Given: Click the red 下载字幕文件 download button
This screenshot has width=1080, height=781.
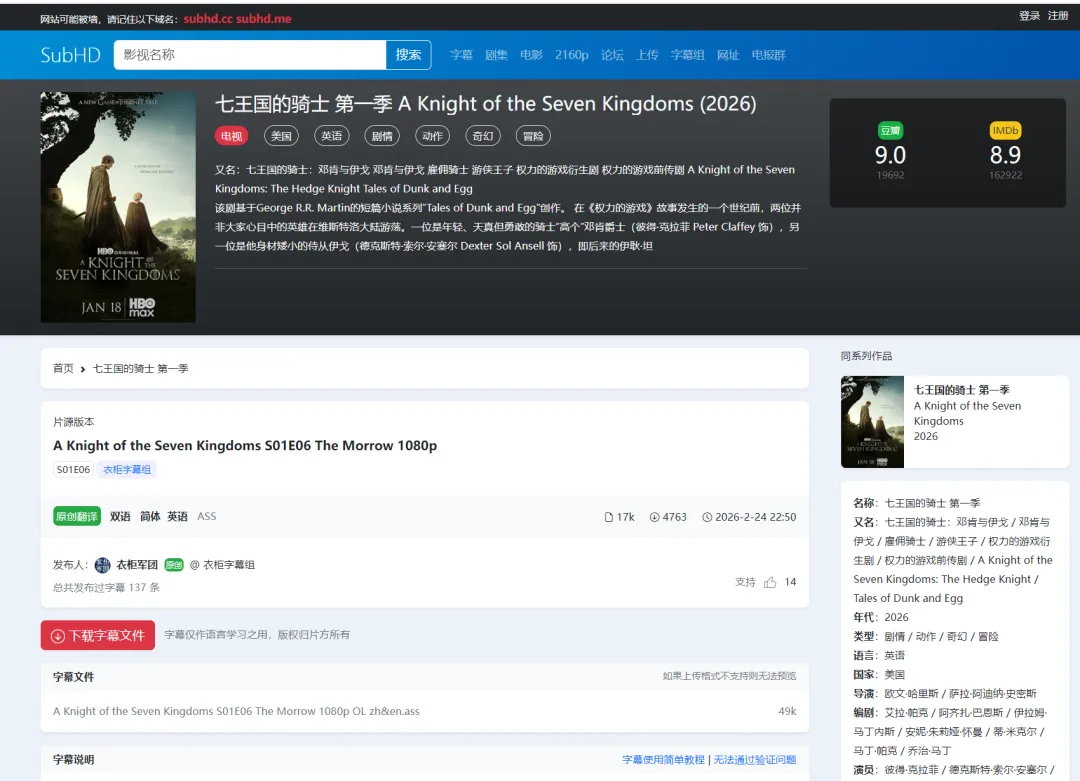Looking at the screenshot, I should [98, 635].
